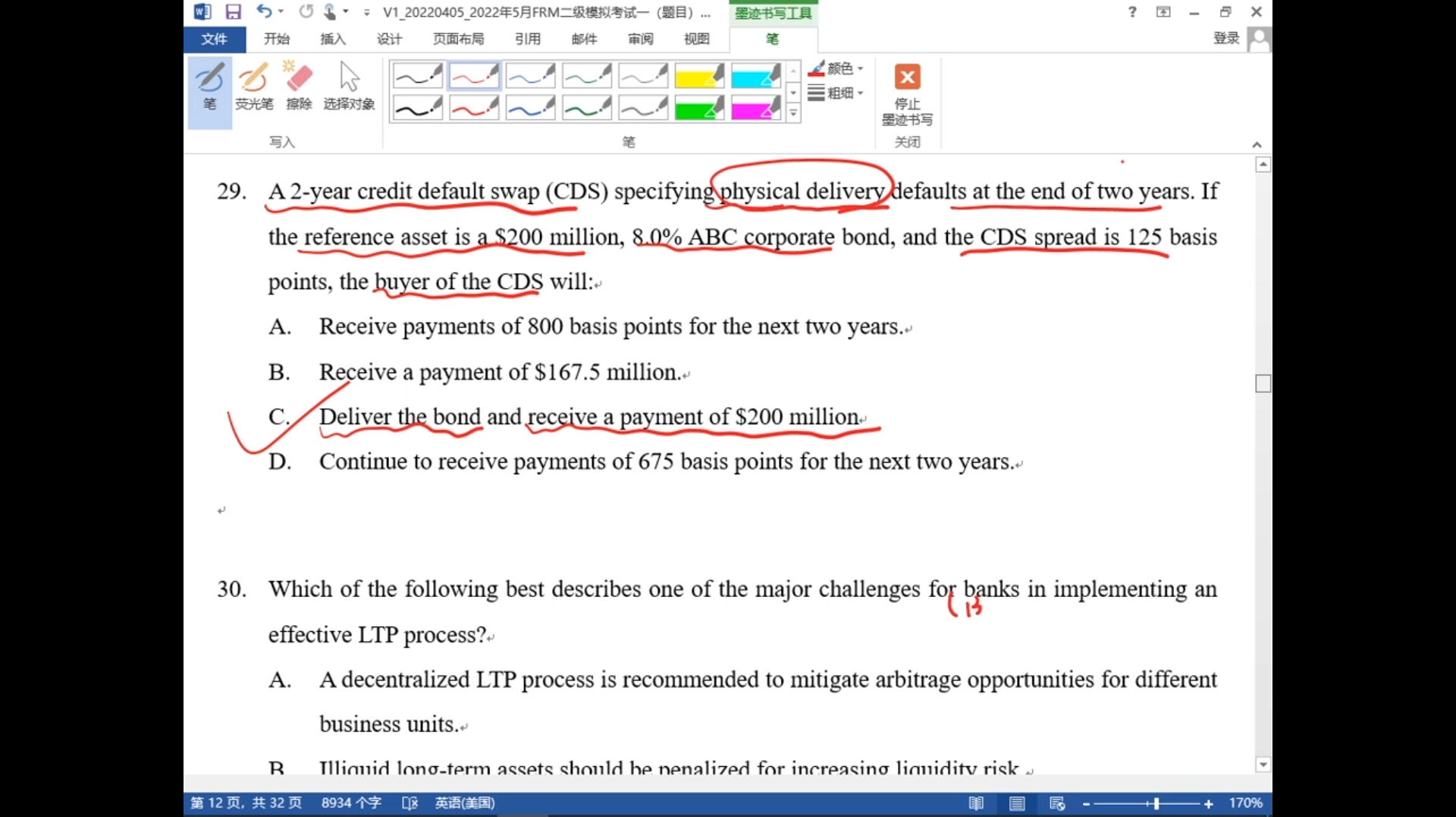Select the Highlighter (荧光笔) tool
1456x817 pixels.
tap(253, 87)
